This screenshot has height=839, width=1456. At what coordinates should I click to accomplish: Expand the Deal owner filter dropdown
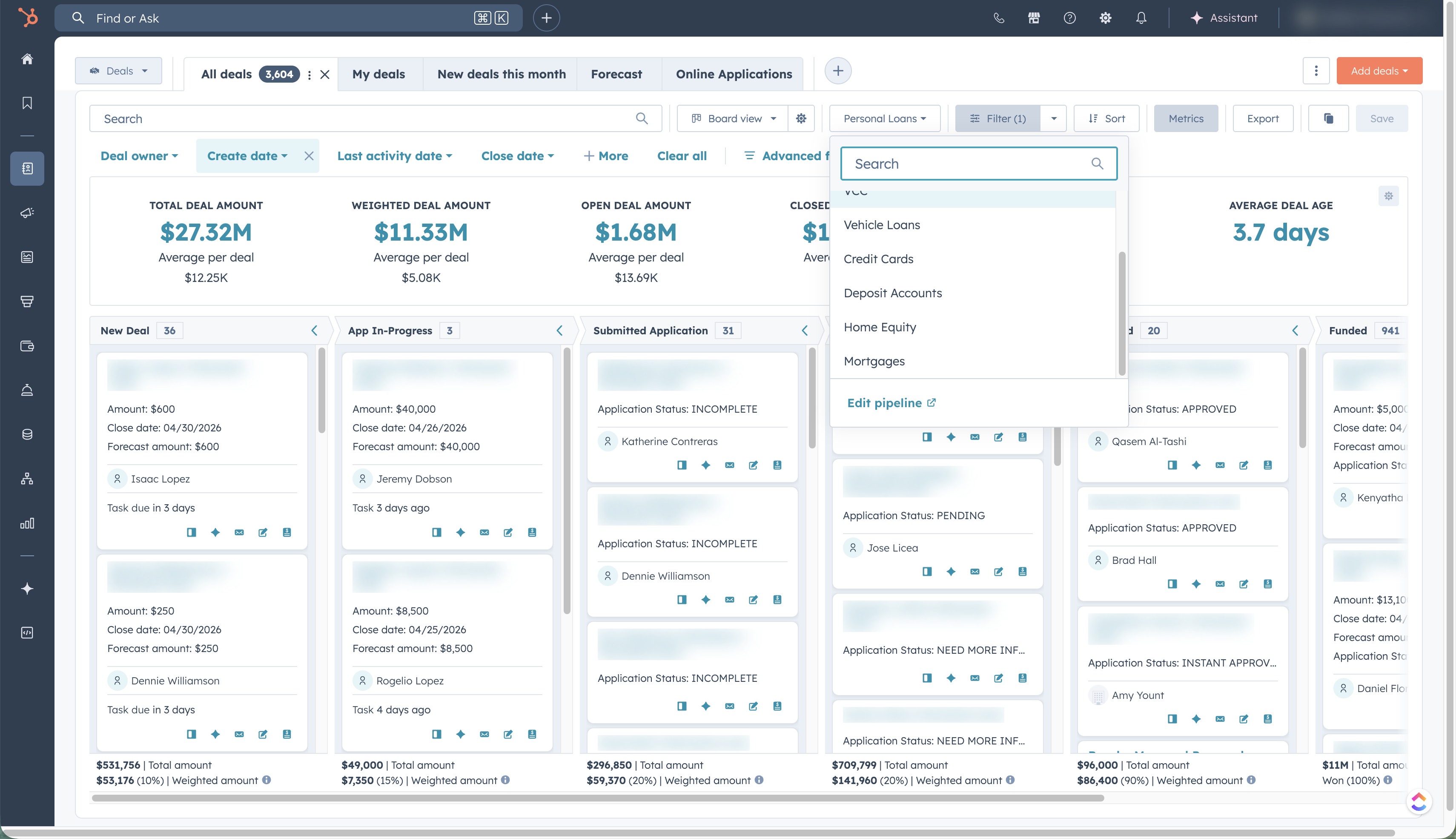[139, 155]
